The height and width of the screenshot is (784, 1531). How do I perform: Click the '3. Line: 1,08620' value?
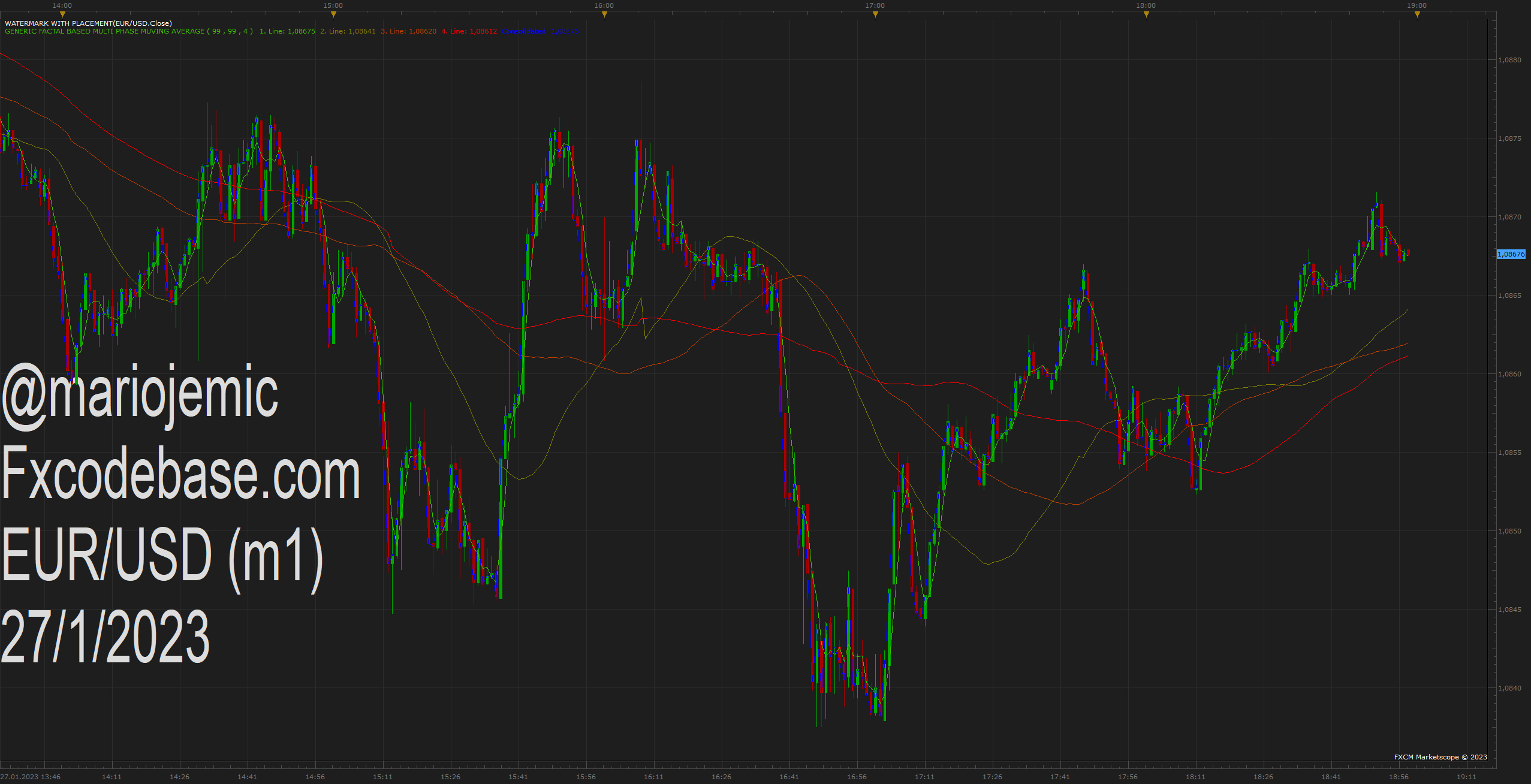tap(409, 31)
